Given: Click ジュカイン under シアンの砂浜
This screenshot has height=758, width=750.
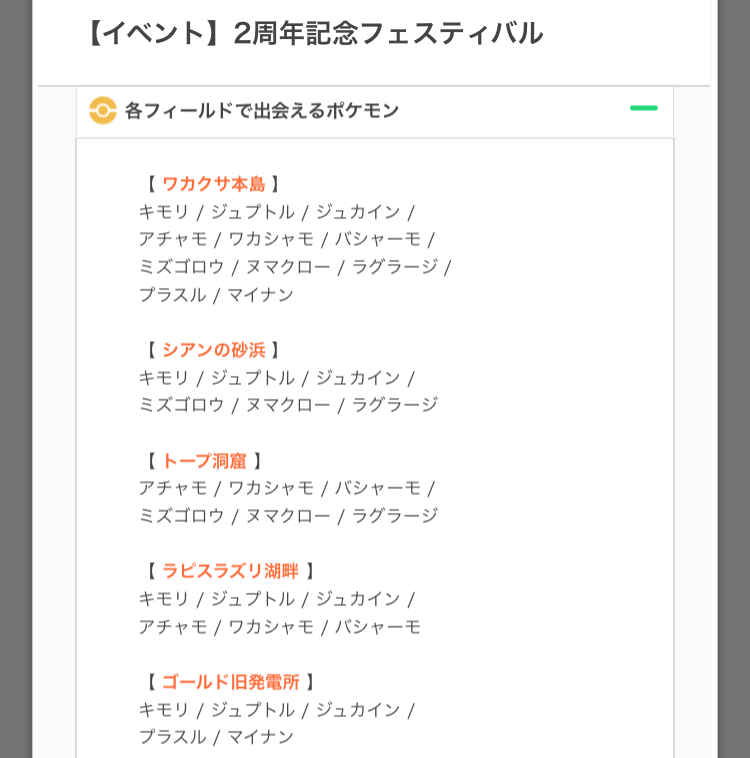Looking at the screenshot, I should [358, 378].
